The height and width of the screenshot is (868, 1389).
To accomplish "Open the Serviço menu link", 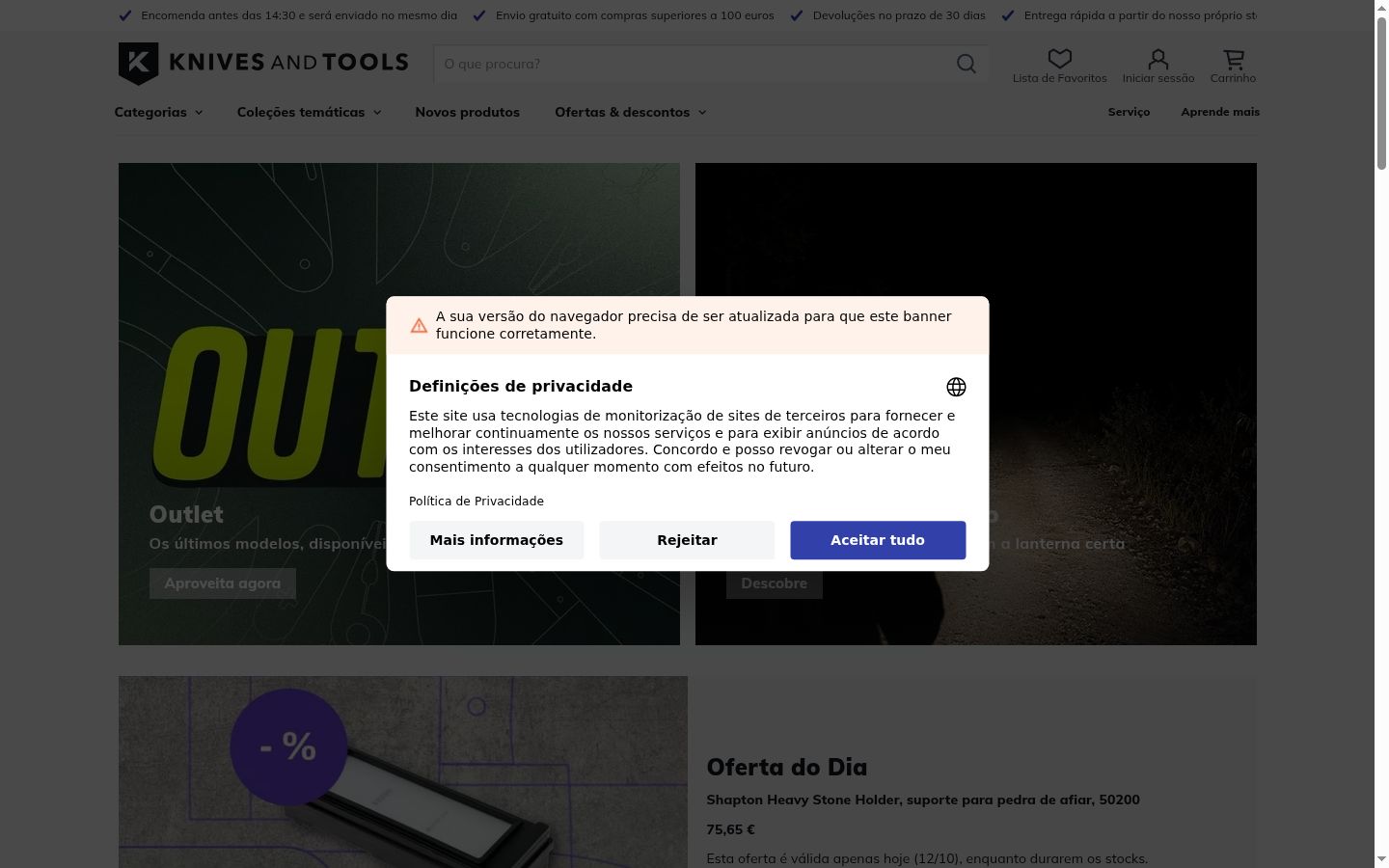I will coord(1129,112).
